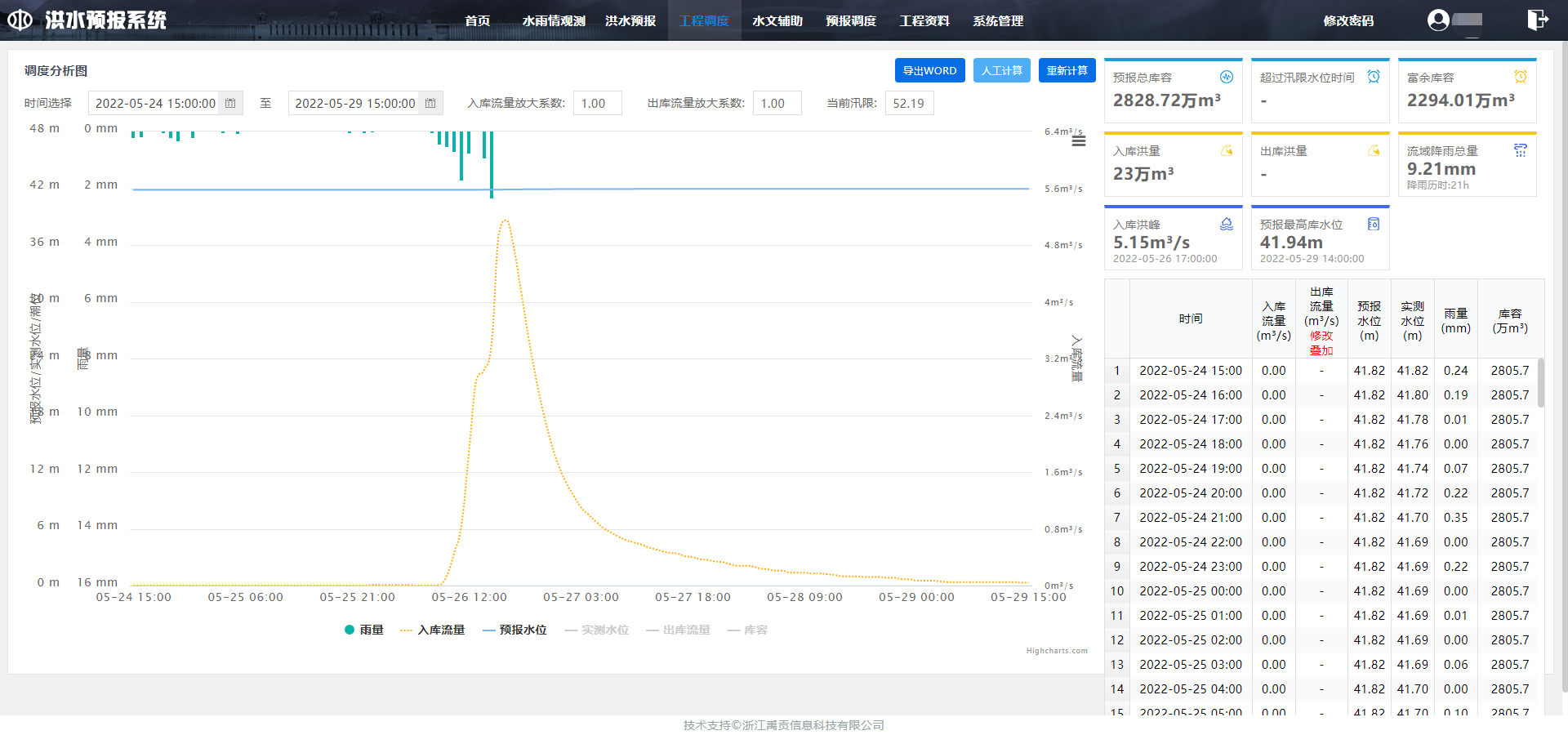Viewport: 1568px width, 735px height.
Task: Click the end time date field
Action: 365,103
